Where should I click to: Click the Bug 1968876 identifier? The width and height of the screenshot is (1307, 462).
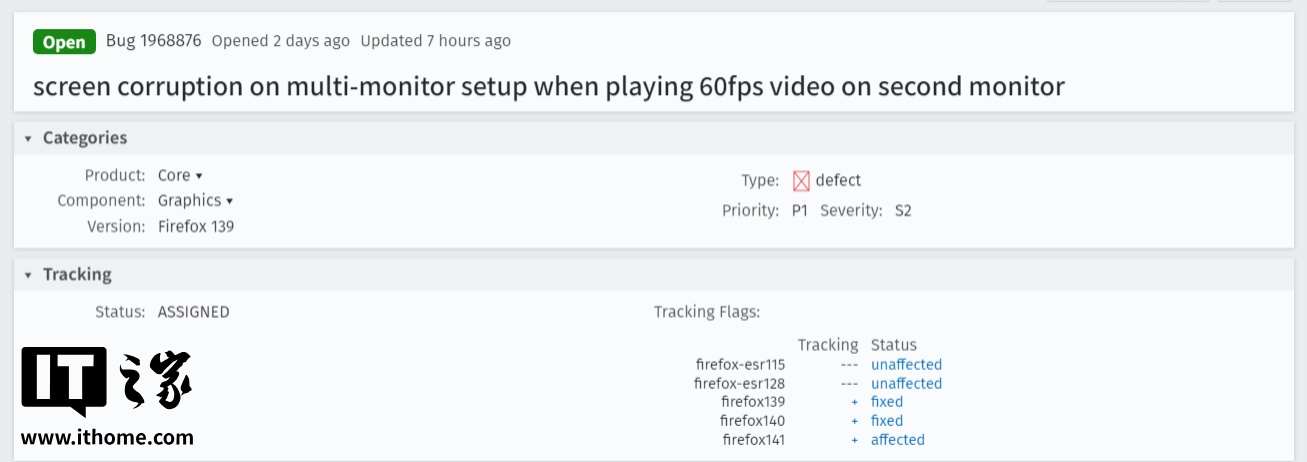(154, 41)
